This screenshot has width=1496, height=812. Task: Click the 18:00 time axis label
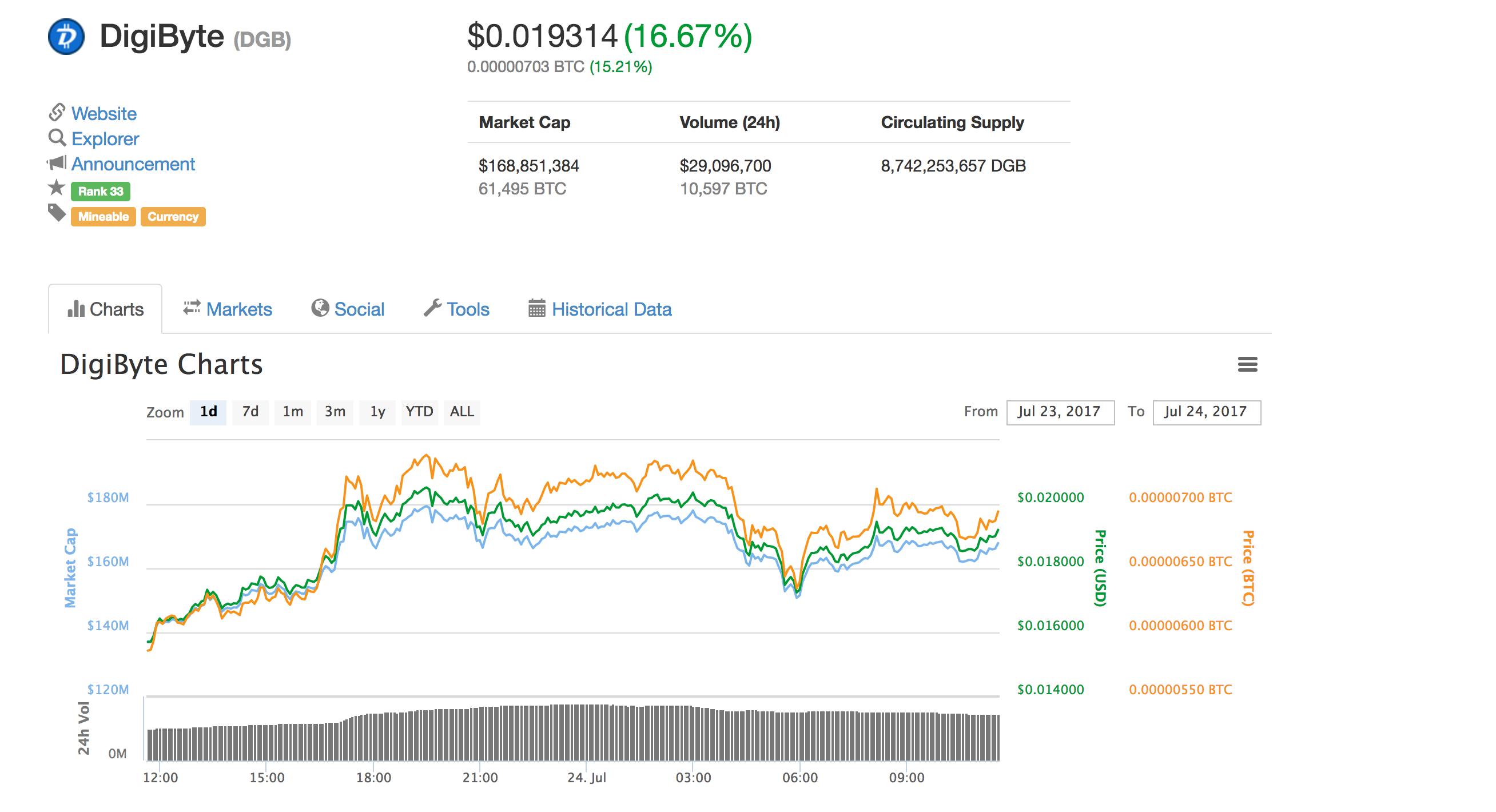pyautogui.click(x=373, y=778)
